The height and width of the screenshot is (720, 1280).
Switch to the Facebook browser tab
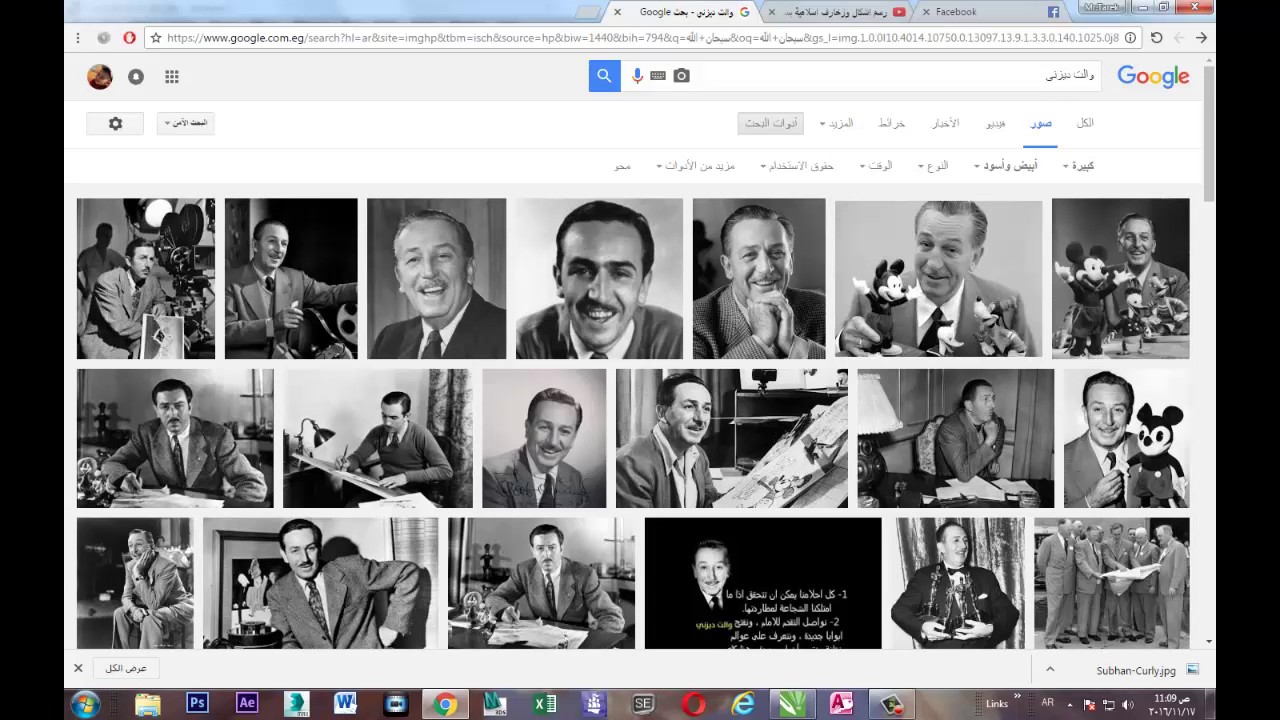990,12
